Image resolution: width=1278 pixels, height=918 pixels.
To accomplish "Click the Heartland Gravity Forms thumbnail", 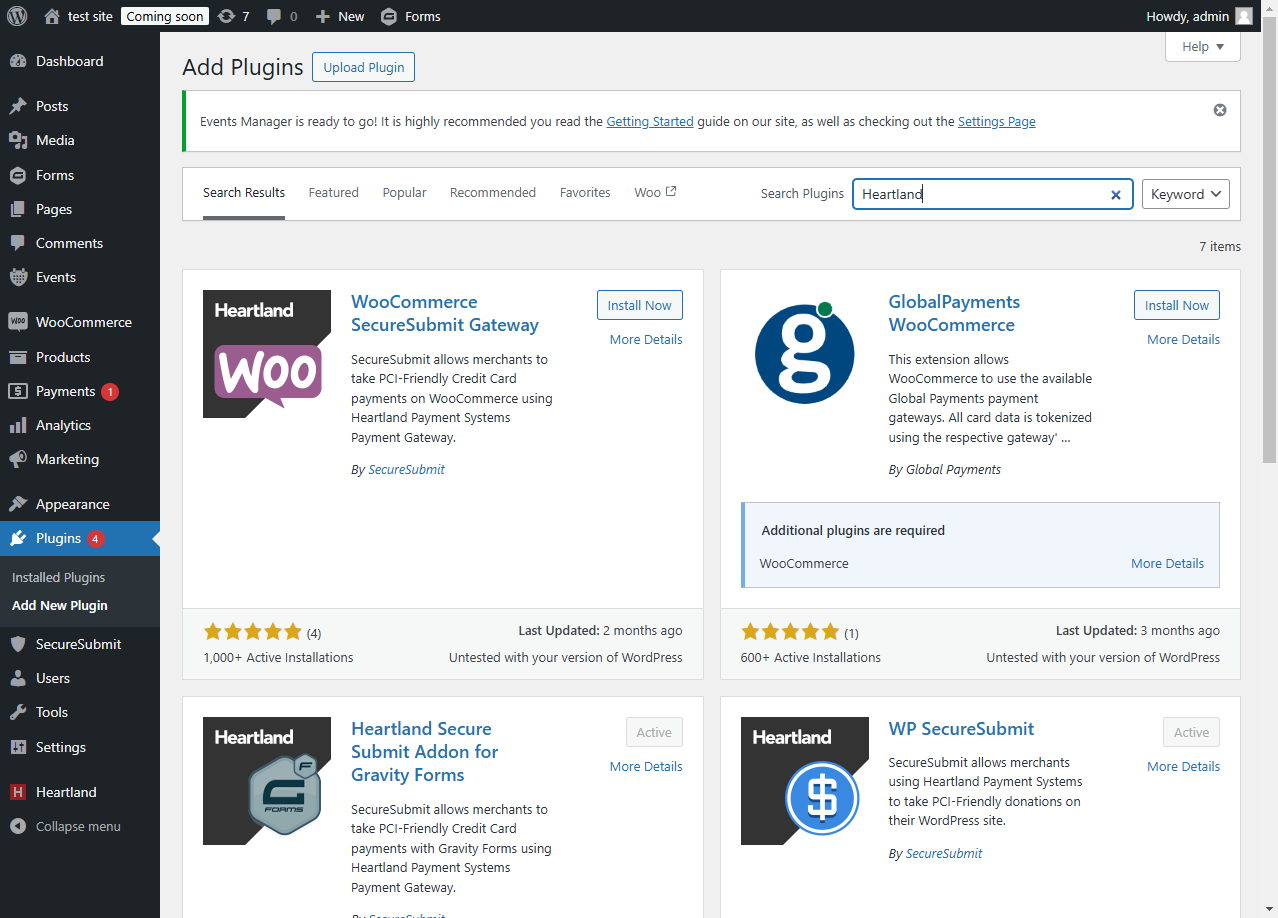I will point(267,781).
